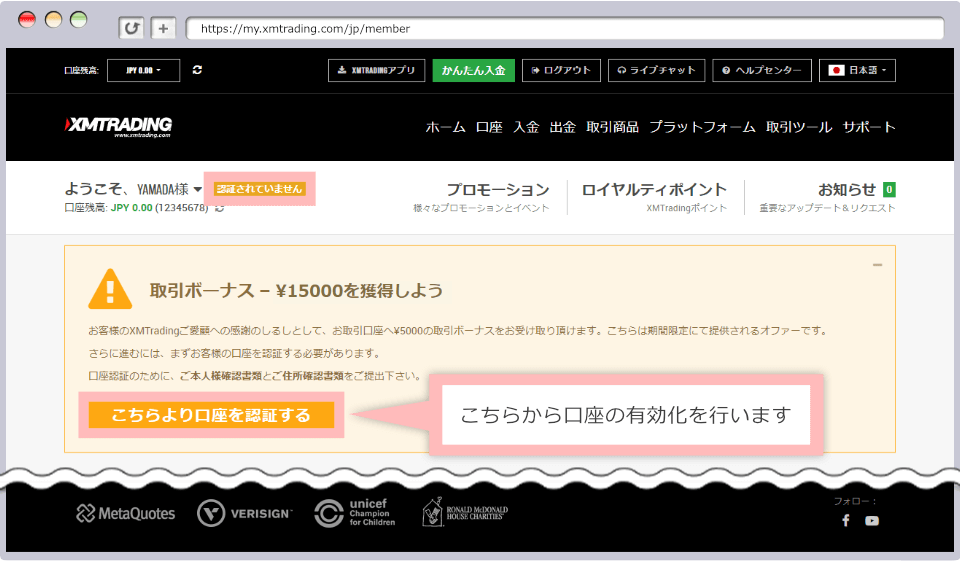Collapse the bonus notice with minus icon
Viewport: 960px width, 561px height.
pyautogui.click(x=877, y=265)
